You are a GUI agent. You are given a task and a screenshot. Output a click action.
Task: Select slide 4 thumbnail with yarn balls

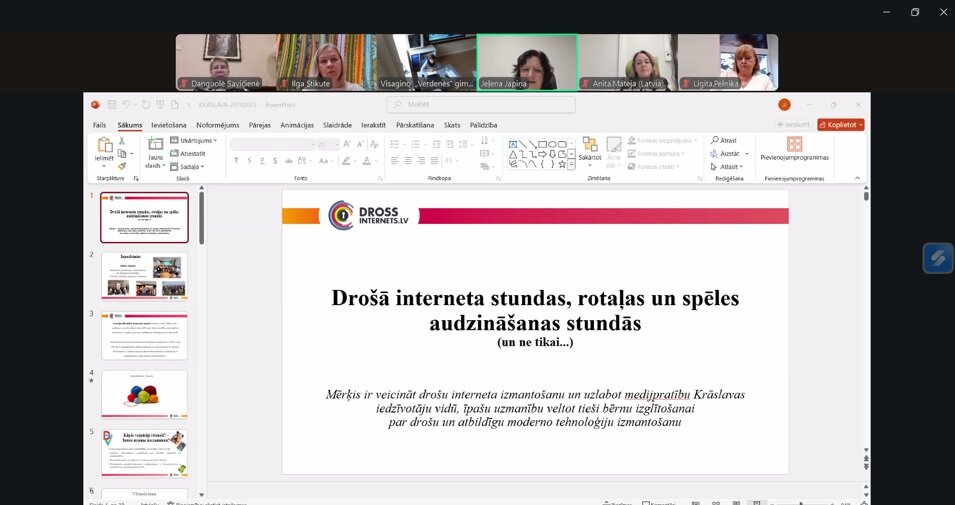coord(144,394)
